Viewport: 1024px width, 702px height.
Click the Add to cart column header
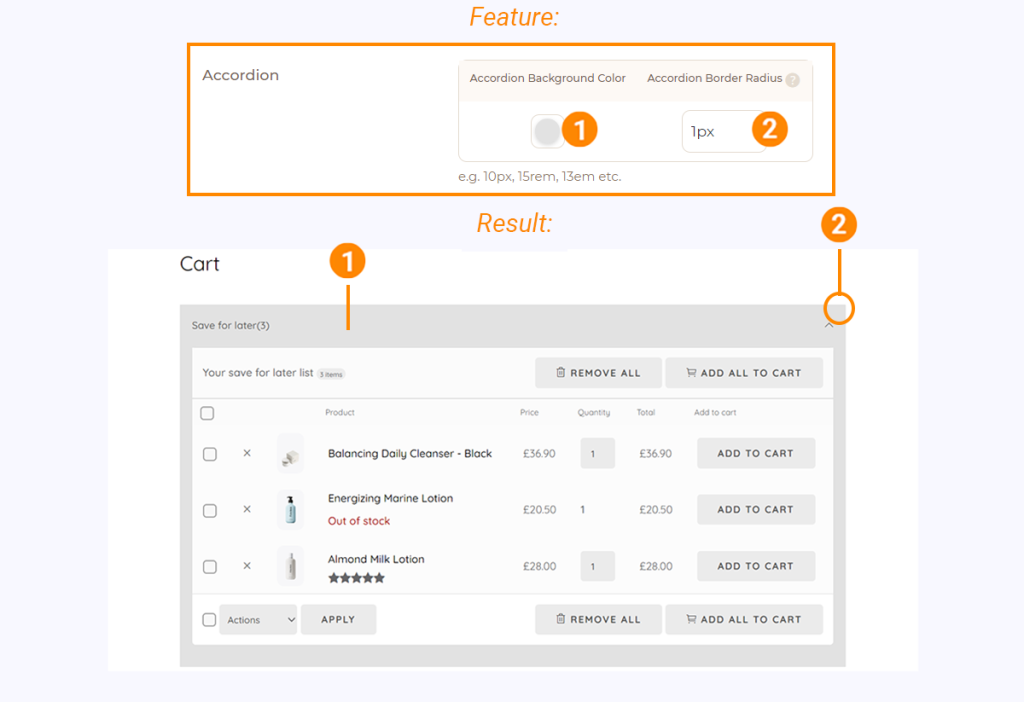pos(715,413)
